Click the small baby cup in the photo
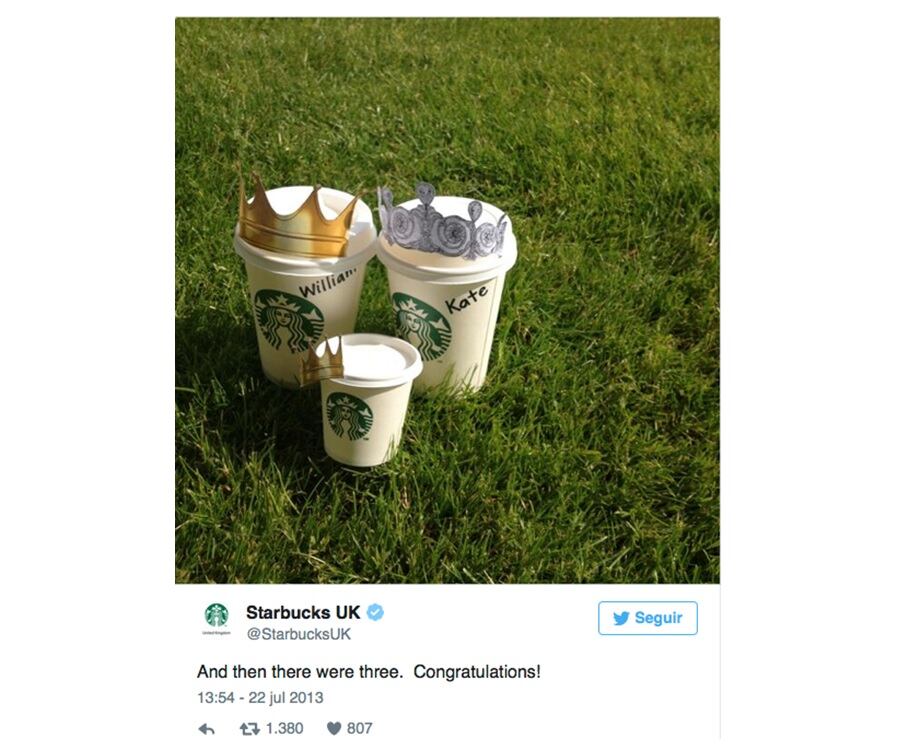Screen dimensions: 905x750 [367, 401]
